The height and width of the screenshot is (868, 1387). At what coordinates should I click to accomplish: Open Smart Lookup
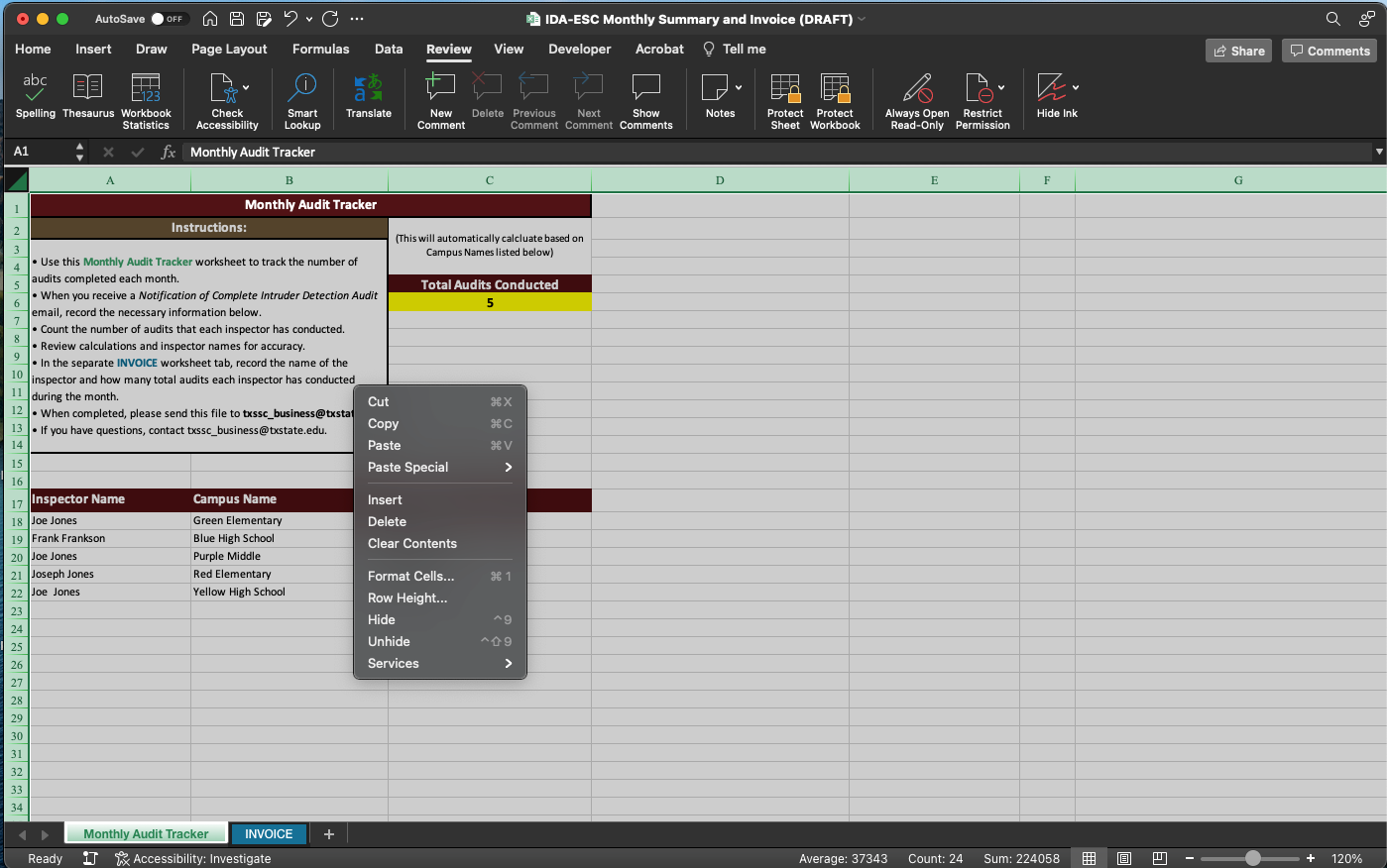tap(302, 94)
